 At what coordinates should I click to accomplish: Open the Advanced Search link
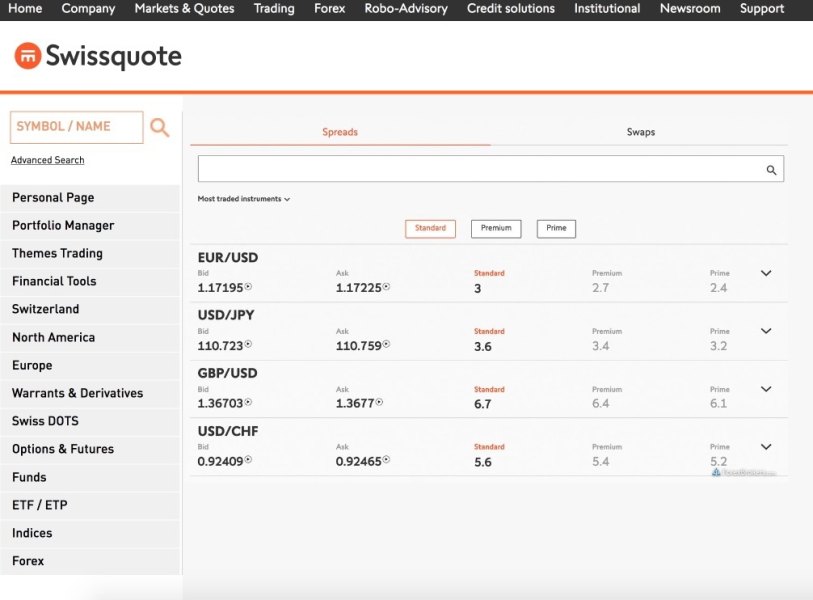(47, 160)
